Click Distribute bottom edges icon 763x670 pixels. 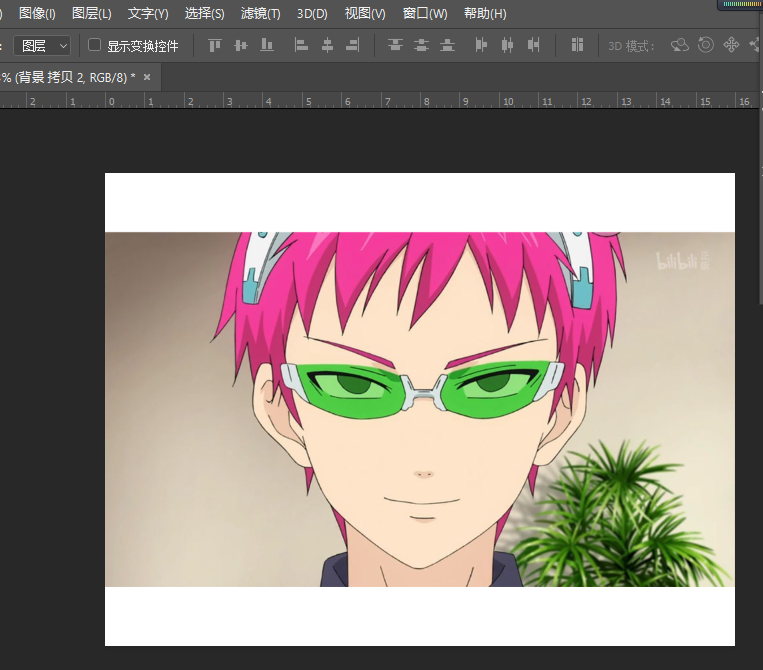447,46
